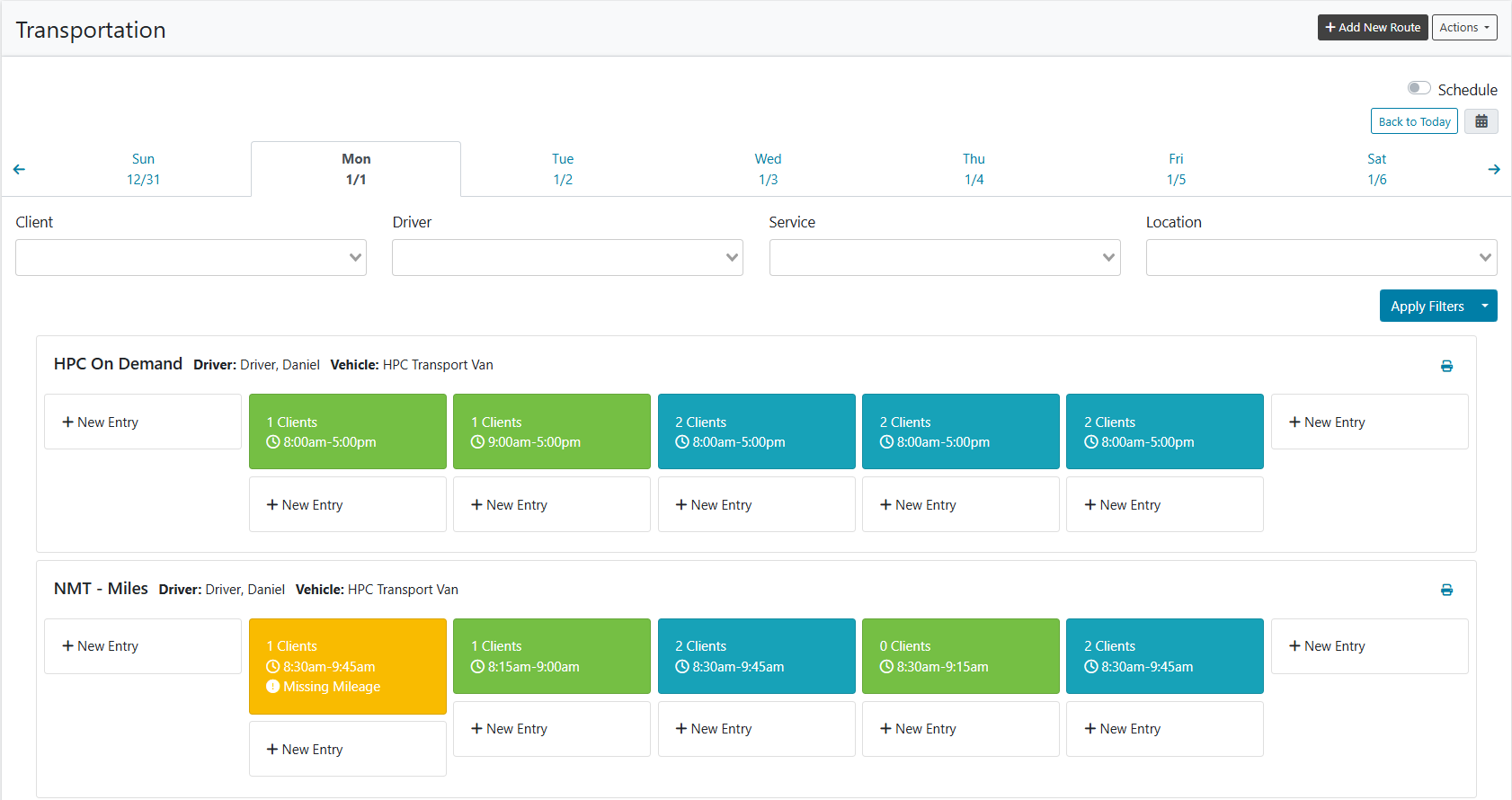Open the Actions dropdown menu
1512x800 pixels.
coord(1464,28)
